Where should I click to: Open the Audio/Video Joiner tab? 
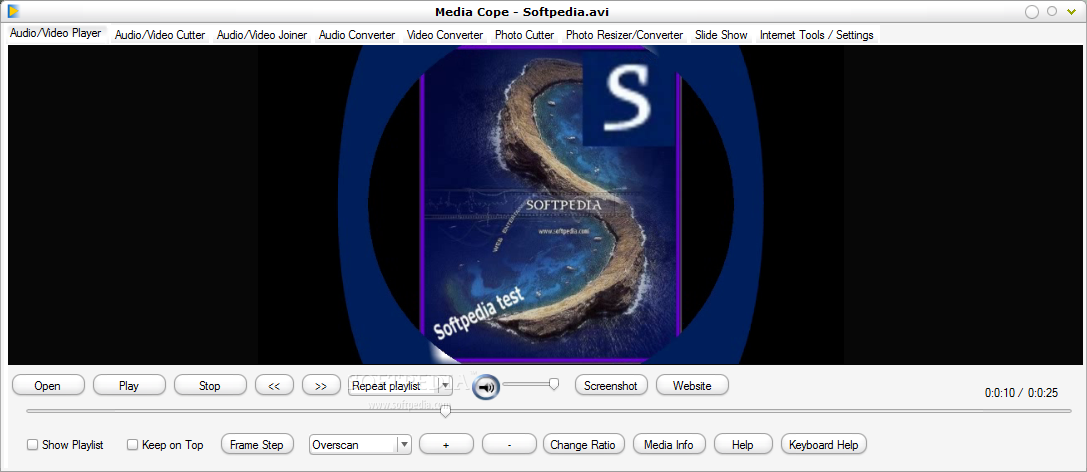pos(262,35)
